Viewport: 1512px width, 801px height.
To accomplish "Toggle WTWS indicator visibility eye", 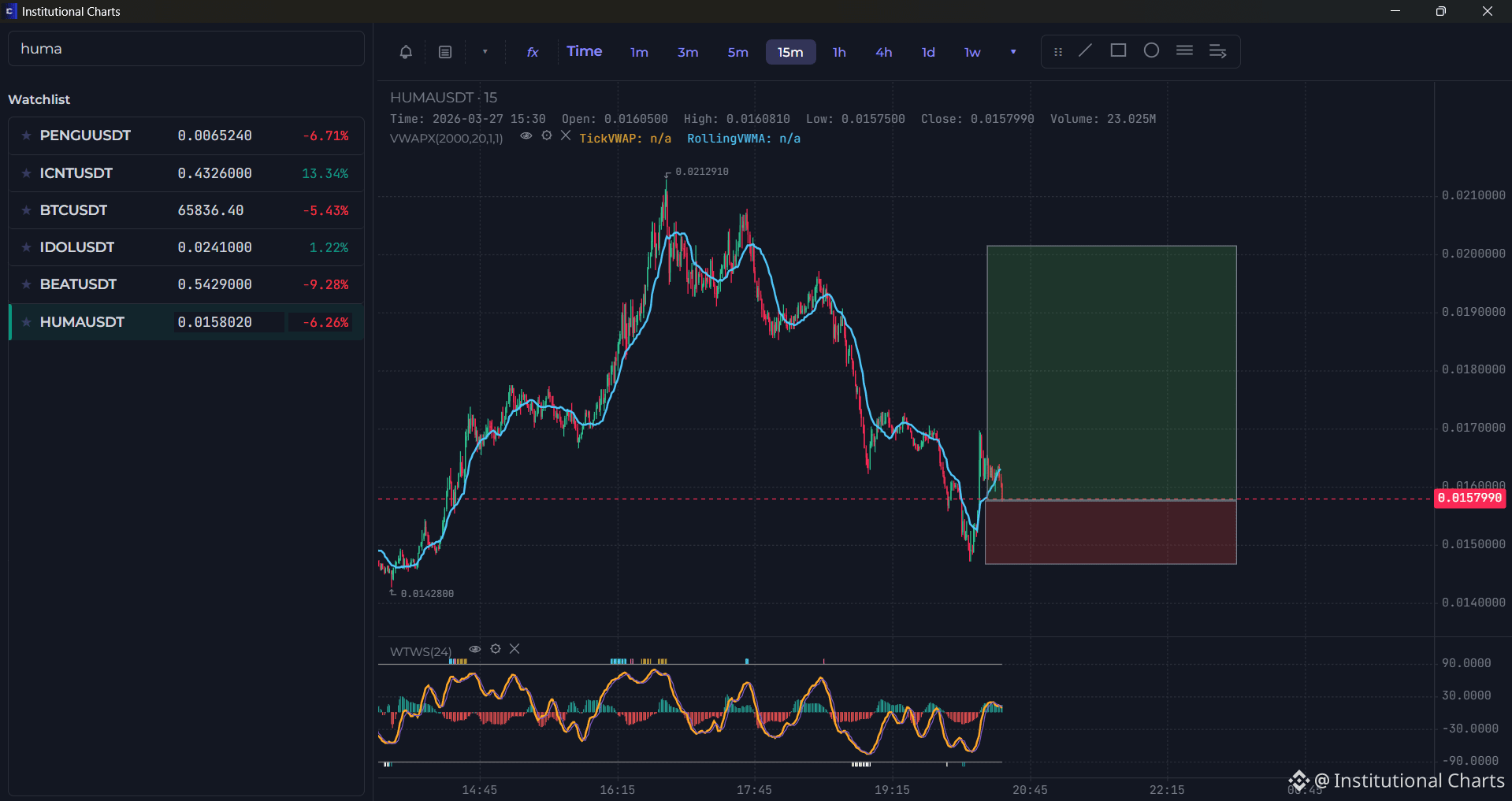I will (474, 649).
